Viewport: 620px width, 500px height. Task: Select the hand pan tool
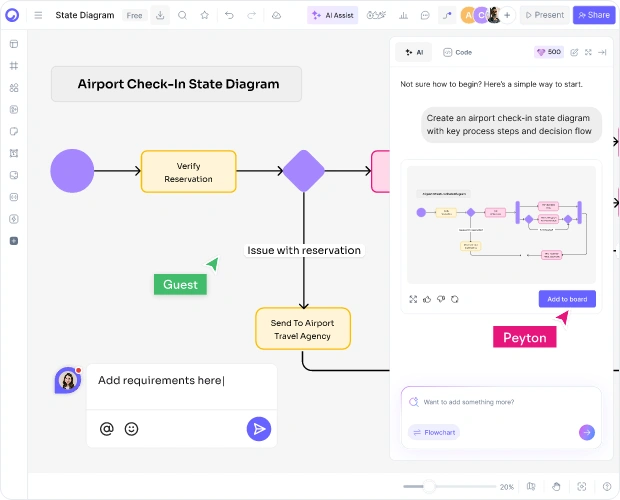[x=556, y=487]
